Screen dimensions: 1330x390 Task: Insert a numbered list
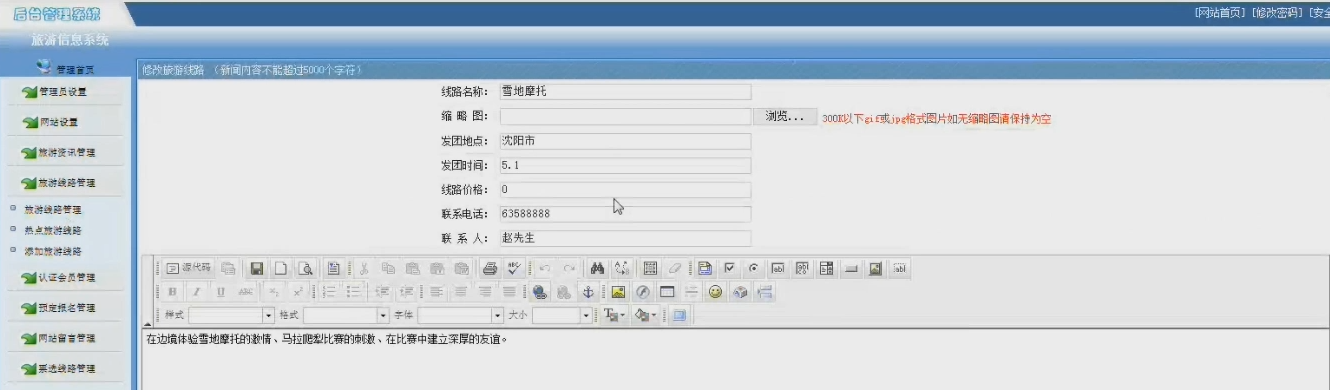pos(329,292)
